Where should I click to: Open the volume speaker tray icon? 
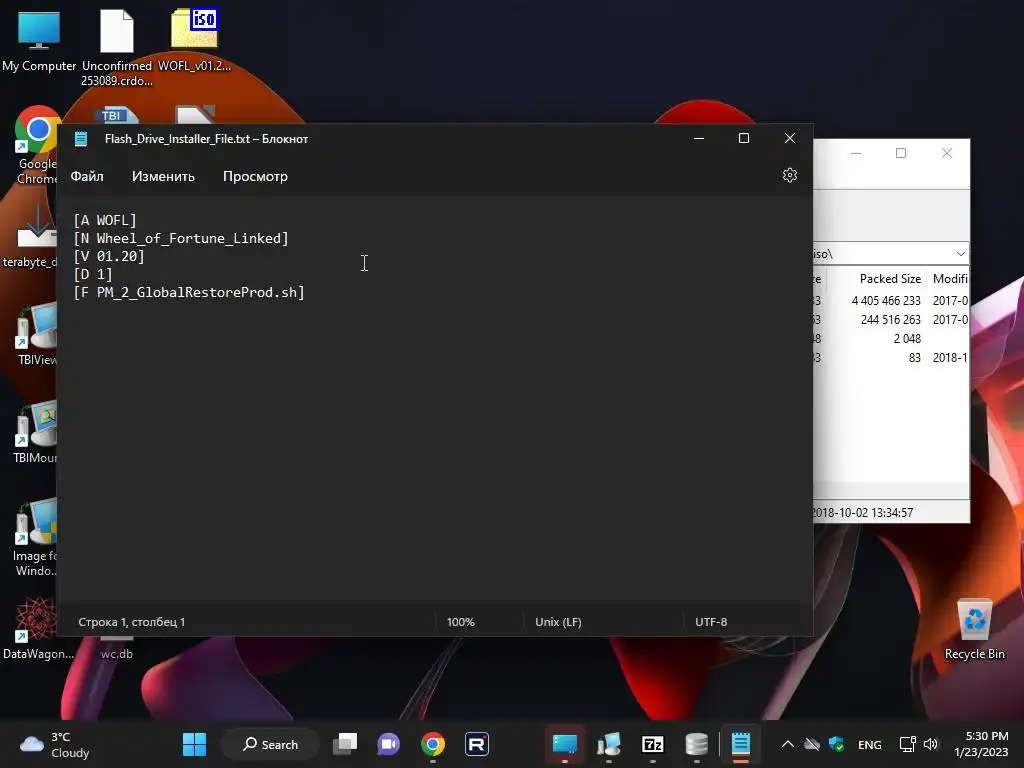[x=931, y=744]
